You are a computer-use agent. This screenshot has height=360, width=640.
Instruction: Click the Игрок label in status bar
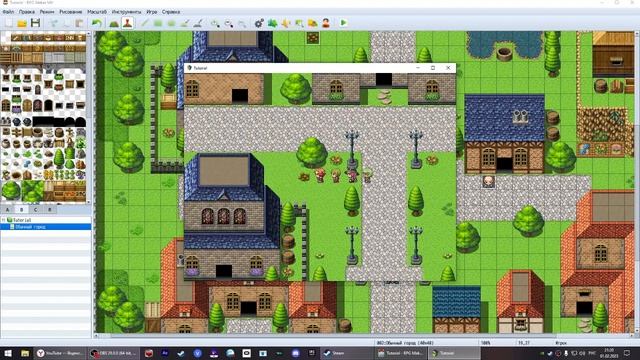tap(561, 343)
